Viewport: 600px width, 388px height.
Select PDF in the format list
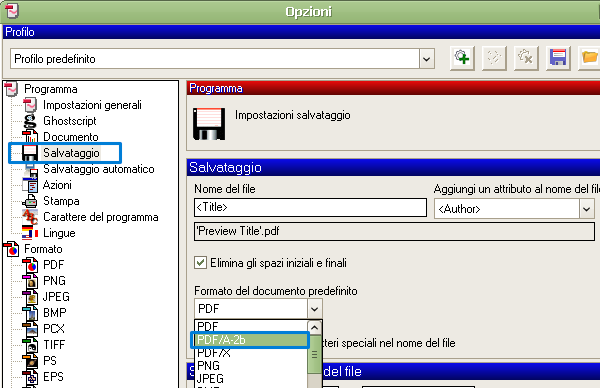tap(251, 326)
